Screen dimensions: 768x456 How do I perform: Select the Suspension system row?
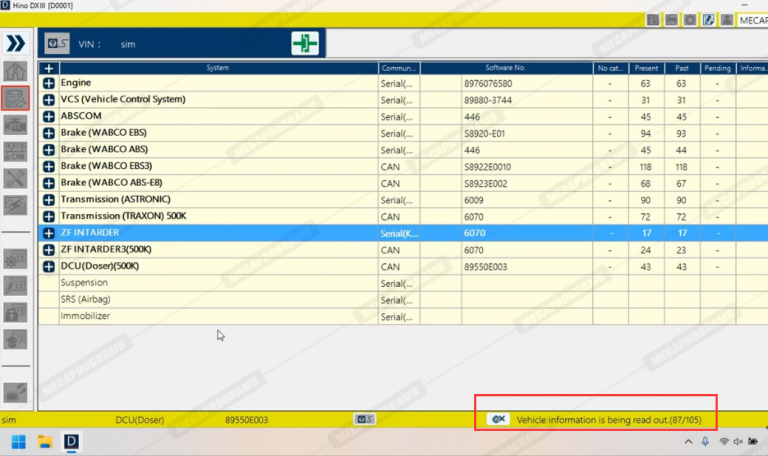[403, 283]
